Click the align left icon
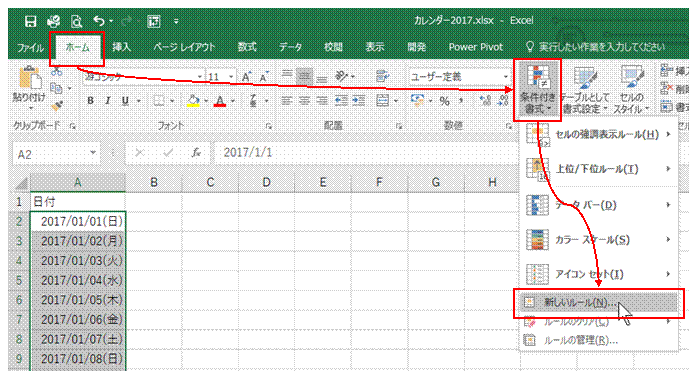 click(x=287, y=101)
